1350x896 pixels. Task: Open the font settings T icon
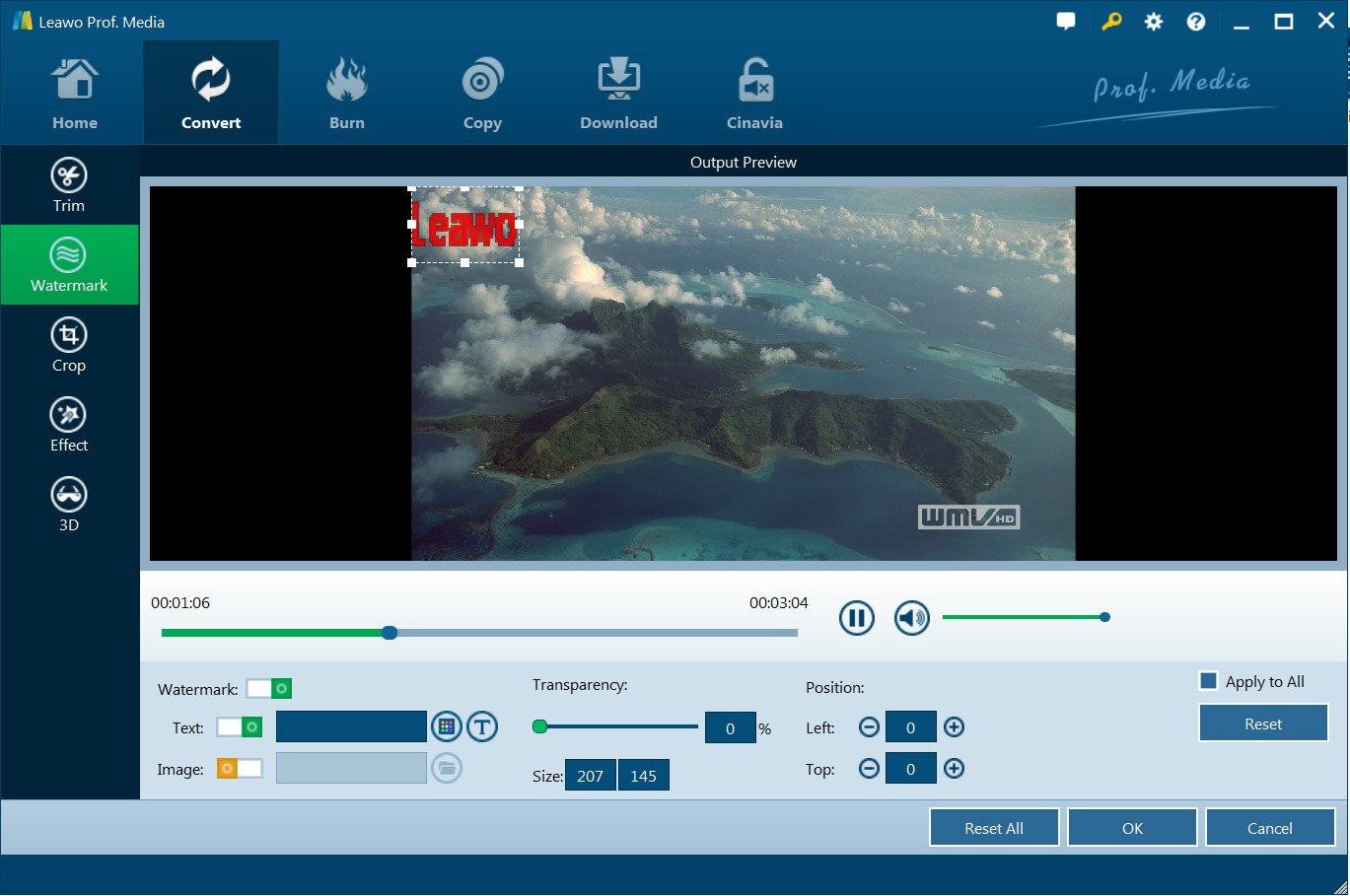(482, 727)
